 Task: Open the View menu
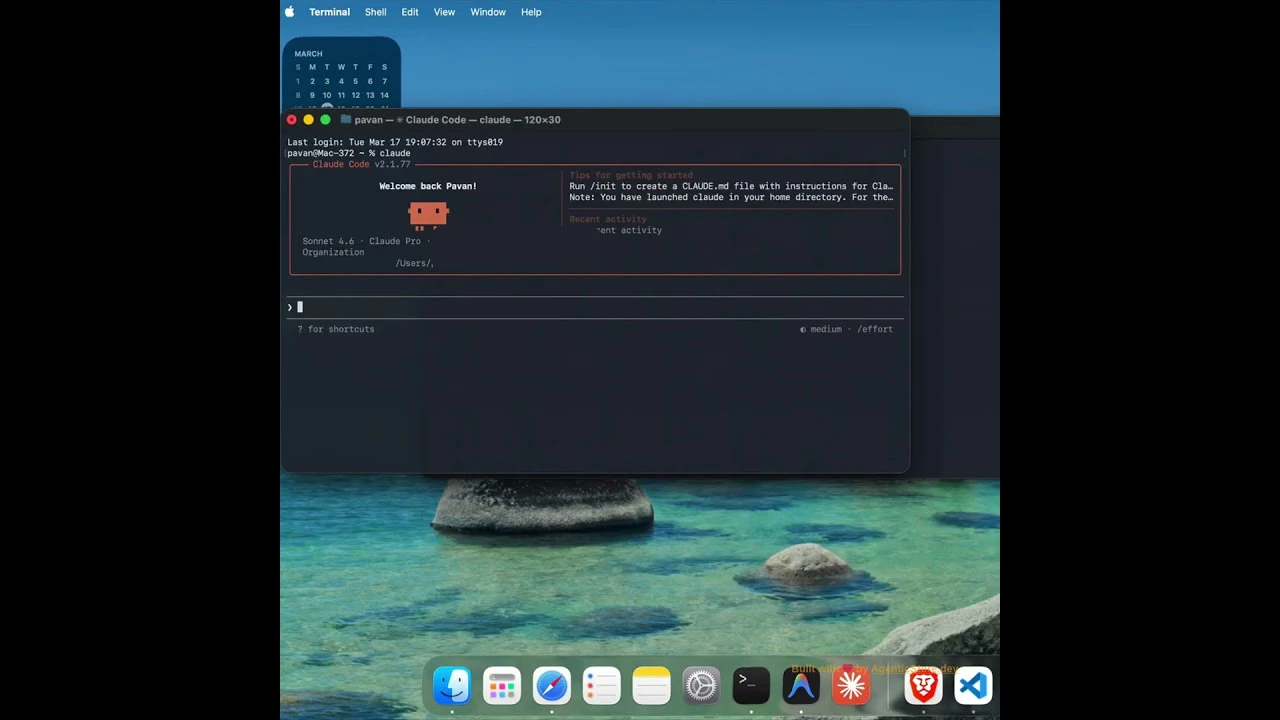(x=444, y=12)
